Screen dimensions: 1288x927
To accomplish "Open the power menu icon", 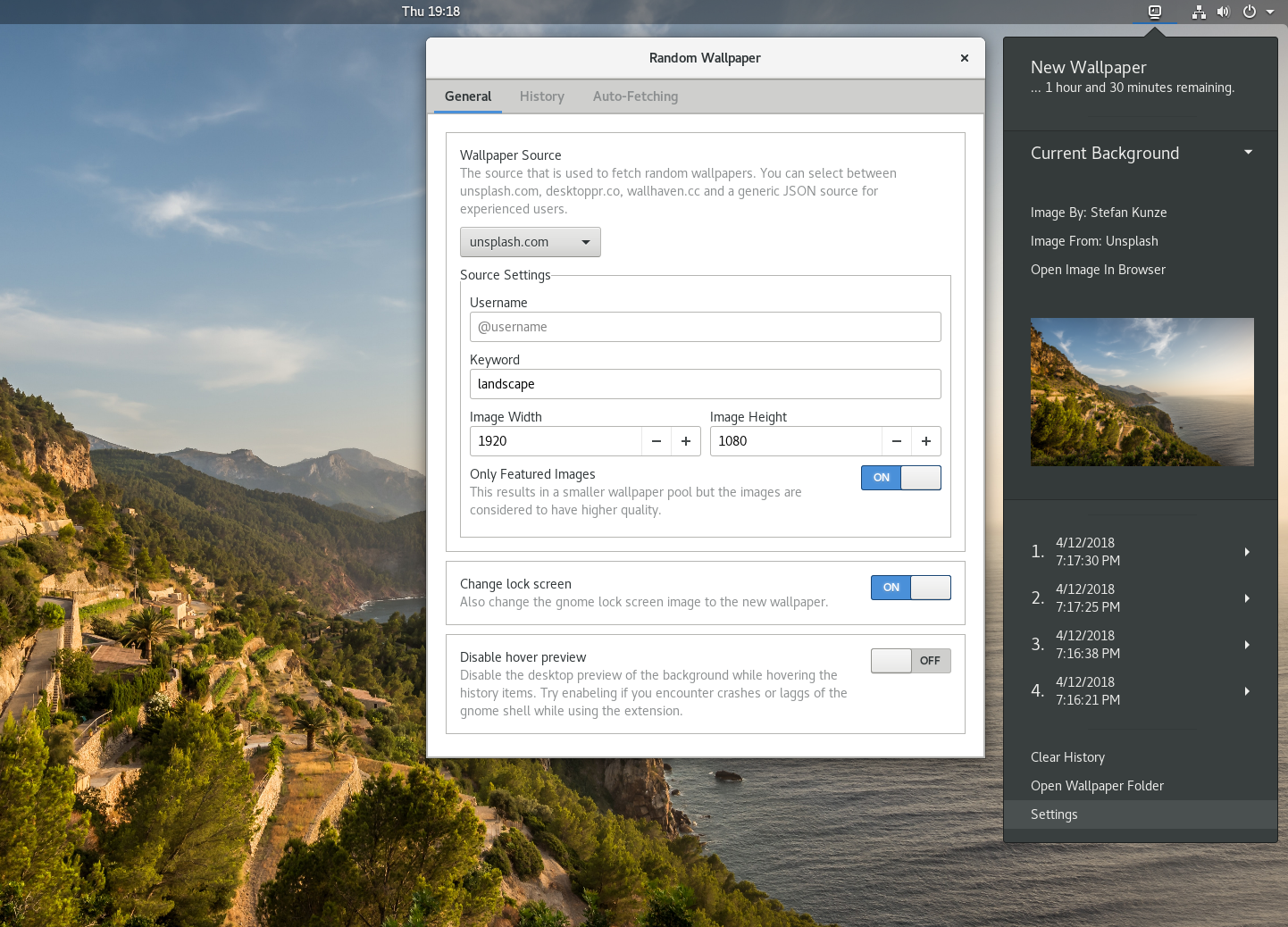I will point(1250,12).
